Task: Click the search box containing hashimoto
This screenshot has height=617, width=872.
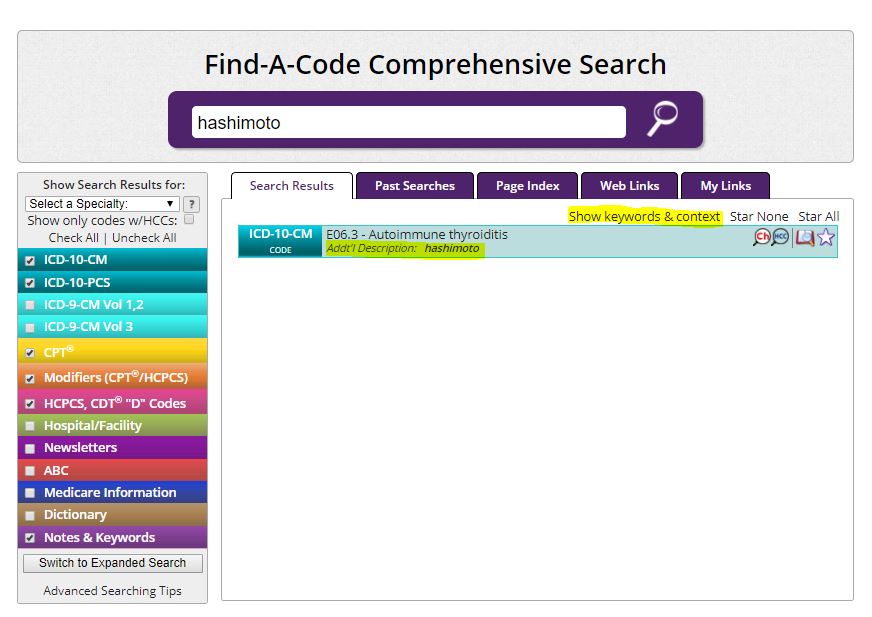Action: click(x=409, y=122)
